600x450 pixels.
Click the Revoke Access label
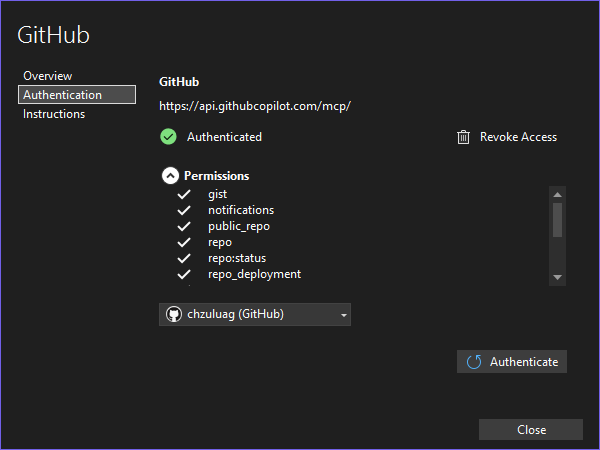[518, 137]
